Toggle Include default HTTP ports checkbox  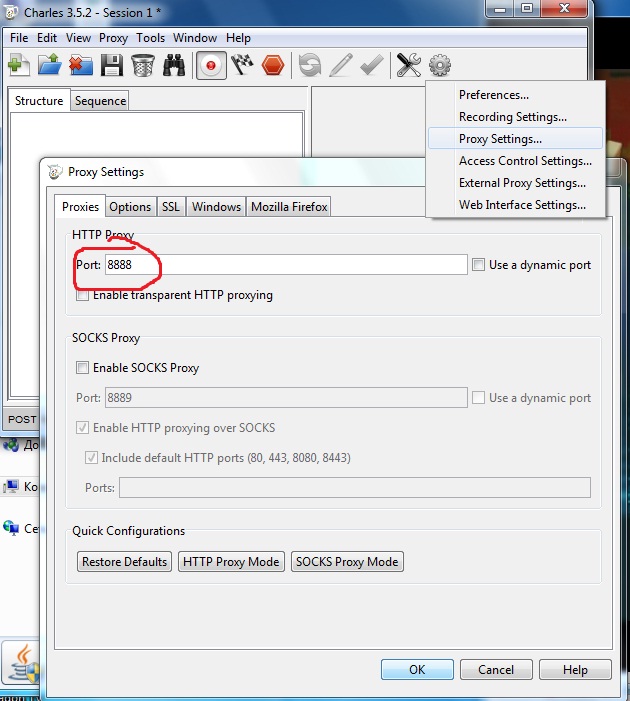pyautogui.click(x=91, y=457)
